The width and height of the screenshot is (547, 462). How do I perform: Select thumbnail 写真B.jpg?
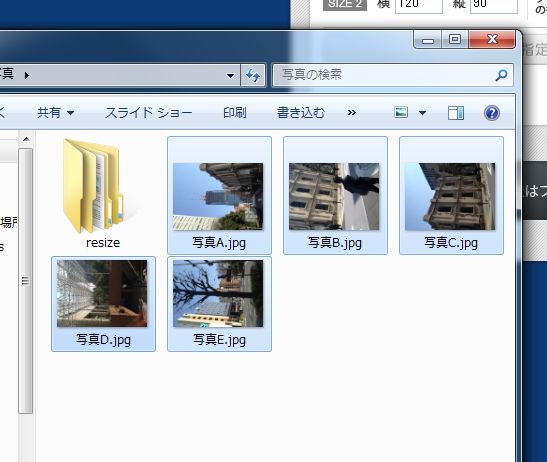coord(335,195)
